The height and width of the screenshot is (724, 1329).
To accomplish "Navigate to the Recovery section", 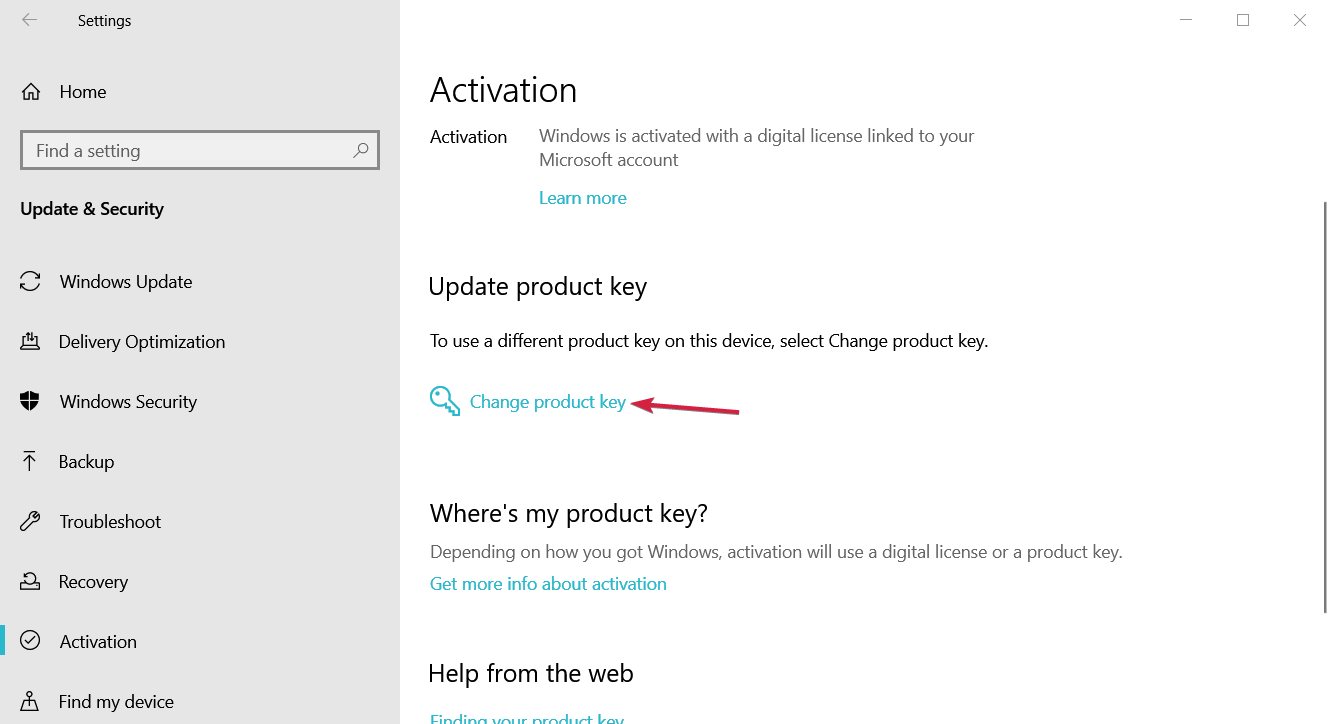I will pos(94,581).
